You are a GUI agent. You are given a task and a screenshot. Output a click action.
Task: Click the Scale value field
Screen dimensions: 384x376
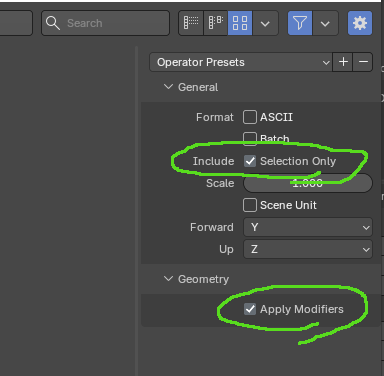tap(308, 183)
